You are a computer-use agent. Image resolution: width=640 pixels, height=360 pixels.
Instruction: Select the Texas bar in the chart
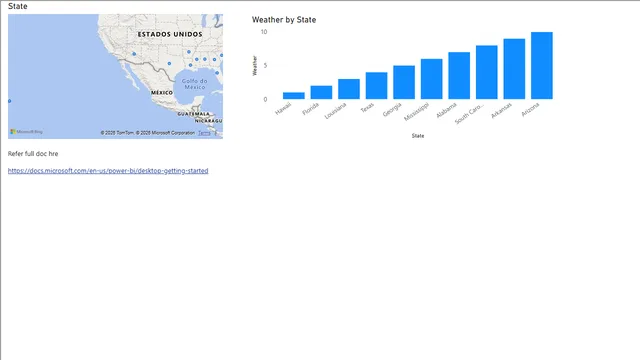tap(376, 86)
